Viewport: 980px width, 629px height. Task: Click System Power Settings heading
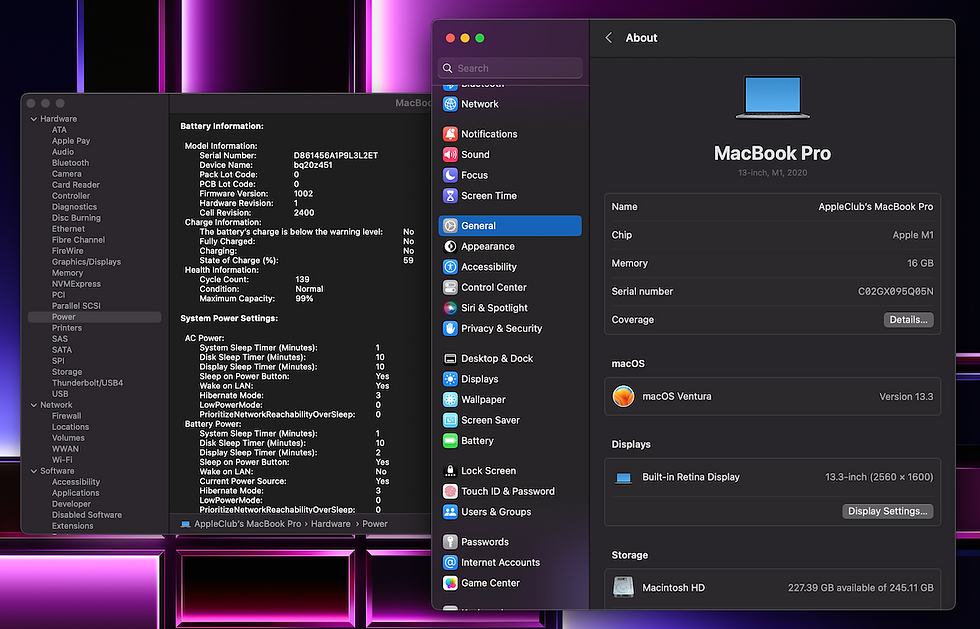tap(229, 318)
